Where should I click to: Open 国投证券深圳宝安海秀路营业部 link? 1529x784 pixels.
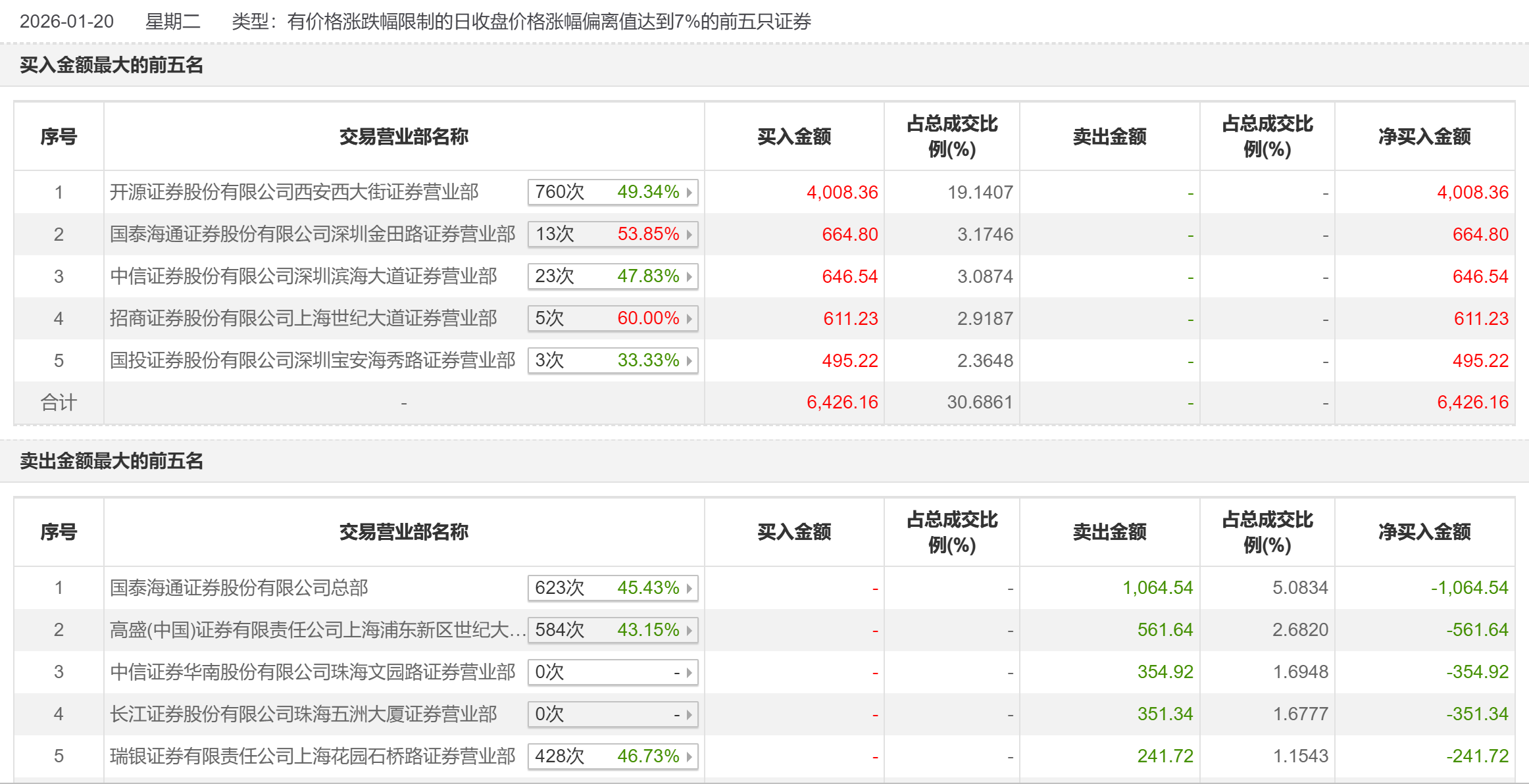313,360
